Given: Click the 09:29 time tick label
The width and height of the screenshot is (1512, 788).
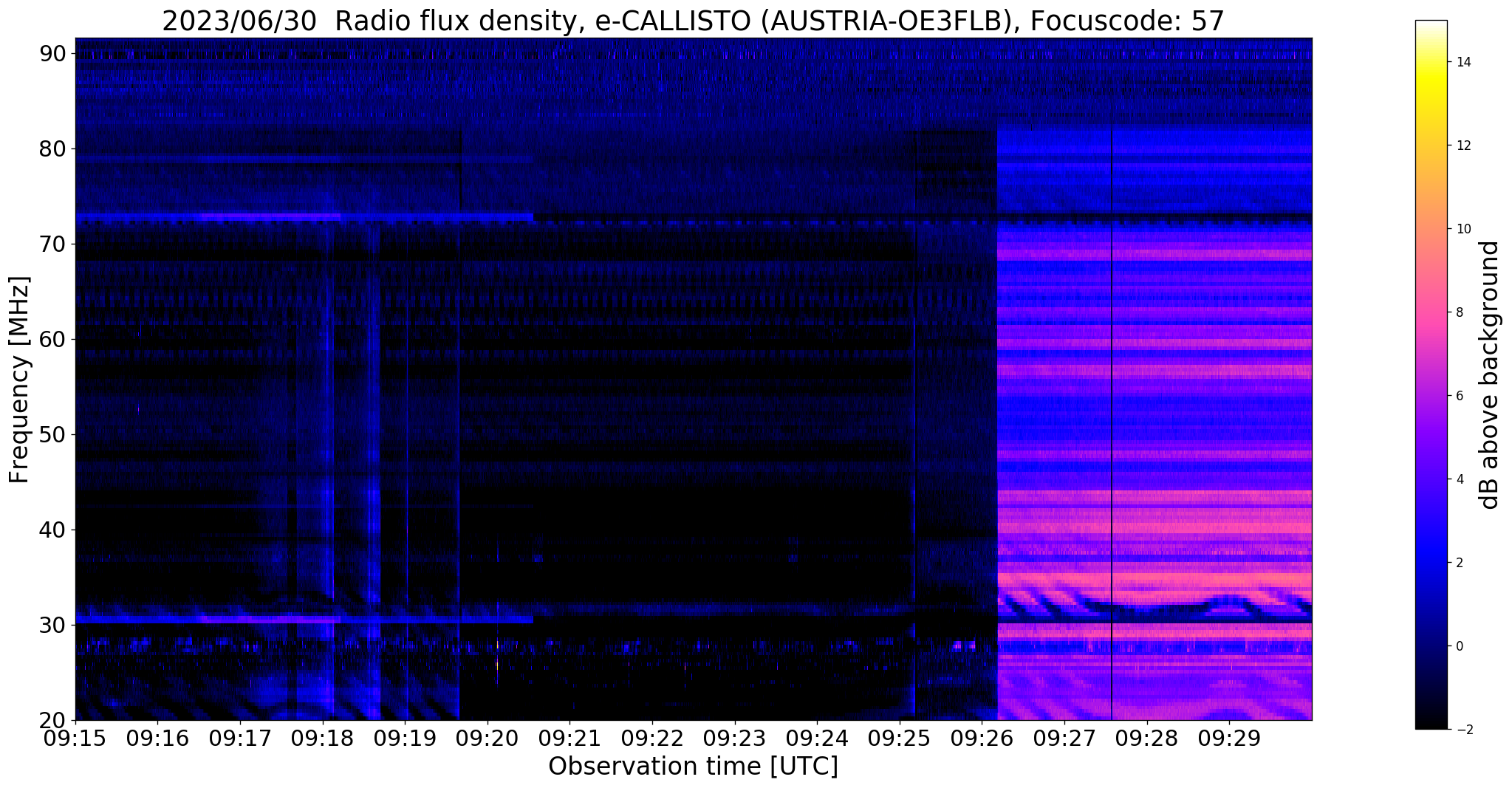Looking at the screenshot, I should point(1229,737).
